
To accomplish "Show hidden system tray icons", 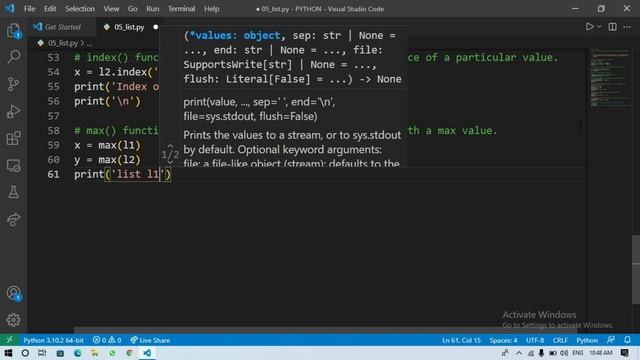I will pos(519,353).
